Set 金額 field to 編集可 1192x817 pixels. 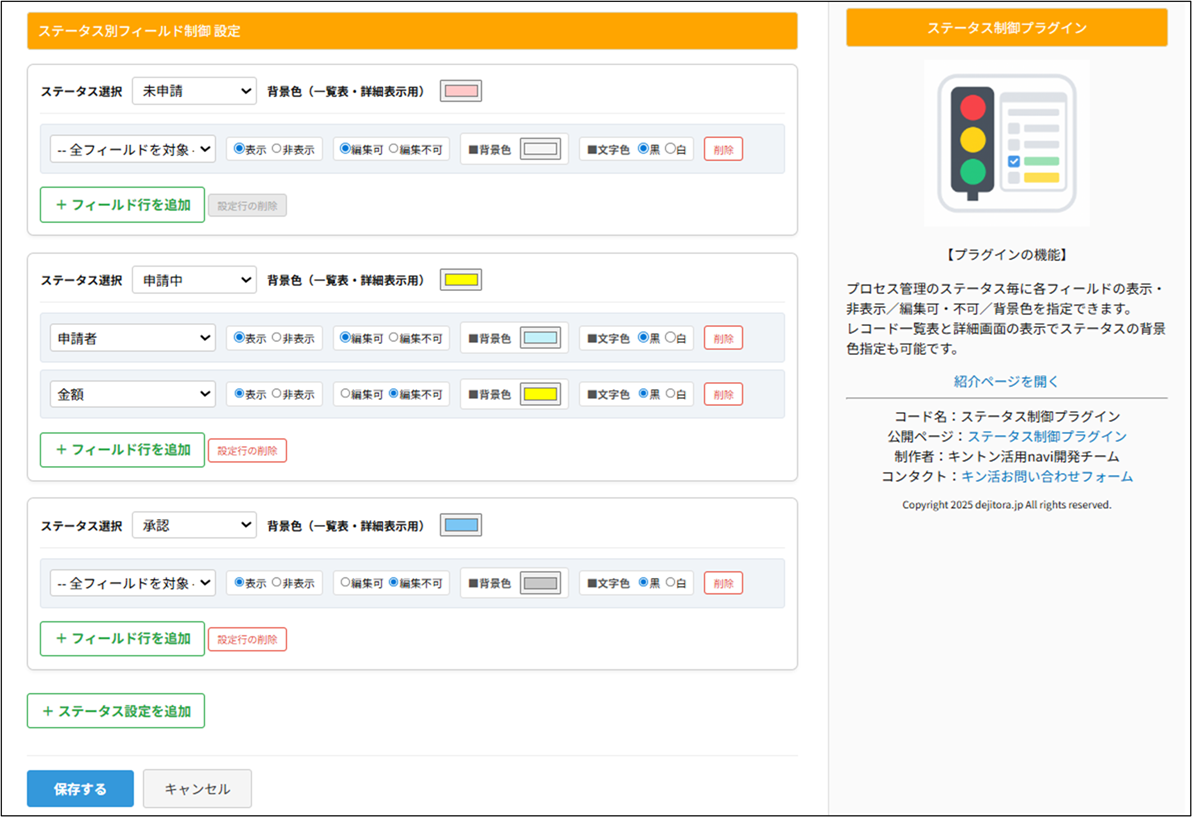(346, 394)
